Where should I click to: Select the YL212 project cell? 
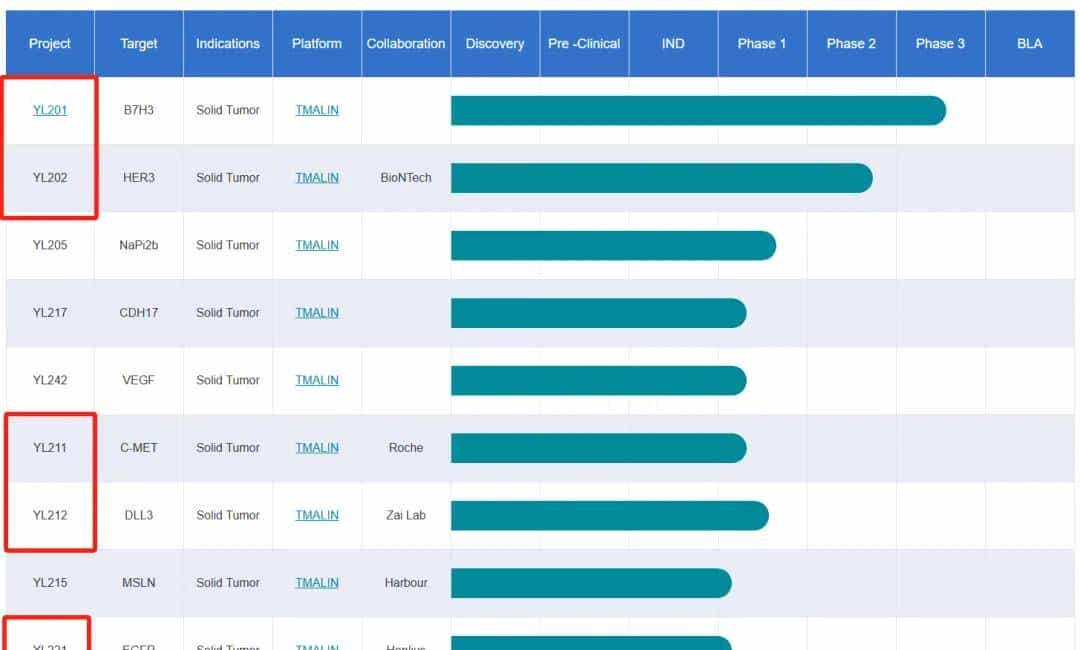point(50,515)
